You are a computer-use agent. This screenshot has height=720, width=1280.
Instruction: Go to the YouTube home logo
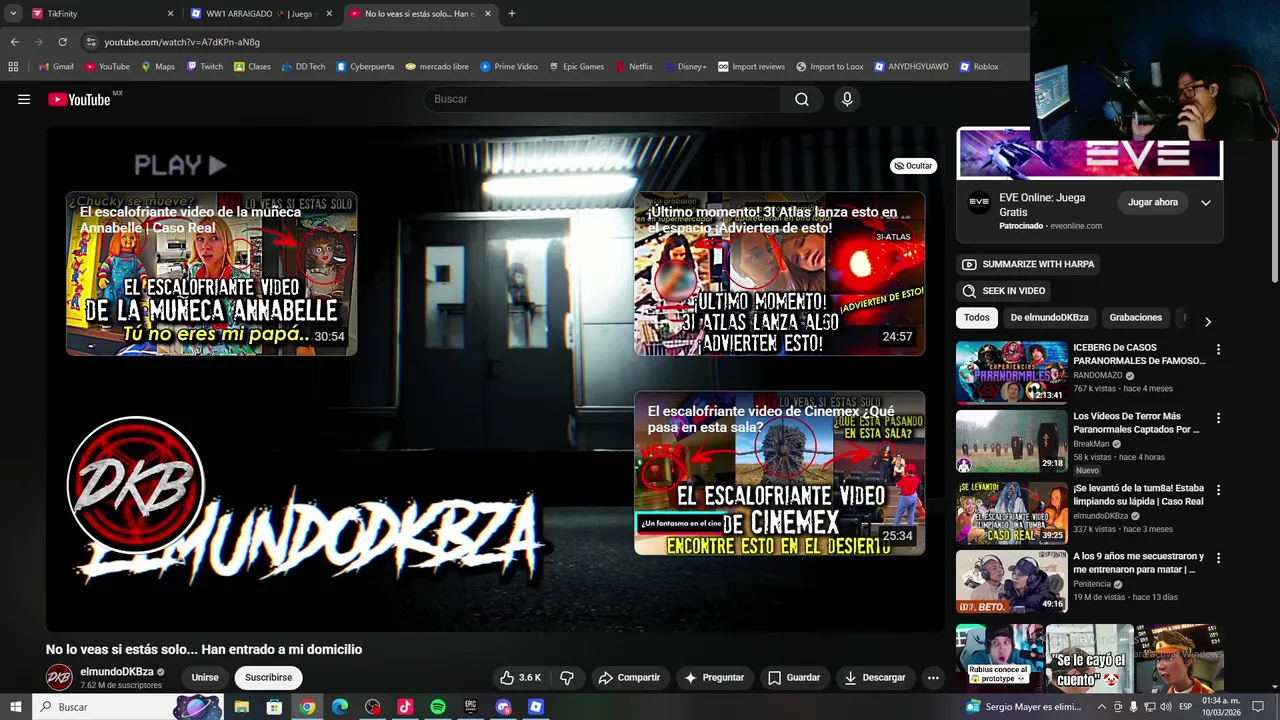[x=80, y=99]
